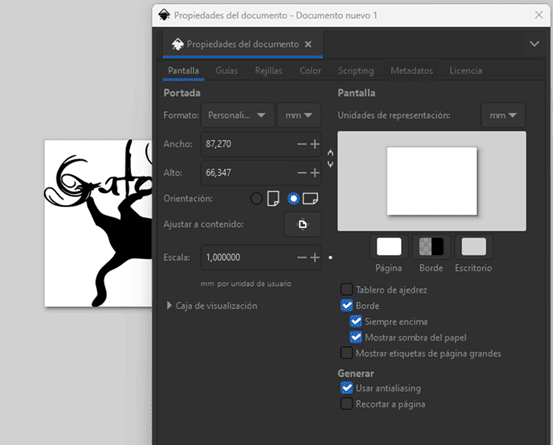
Task: Open the Rejillas tab
Action: [268, 71]
